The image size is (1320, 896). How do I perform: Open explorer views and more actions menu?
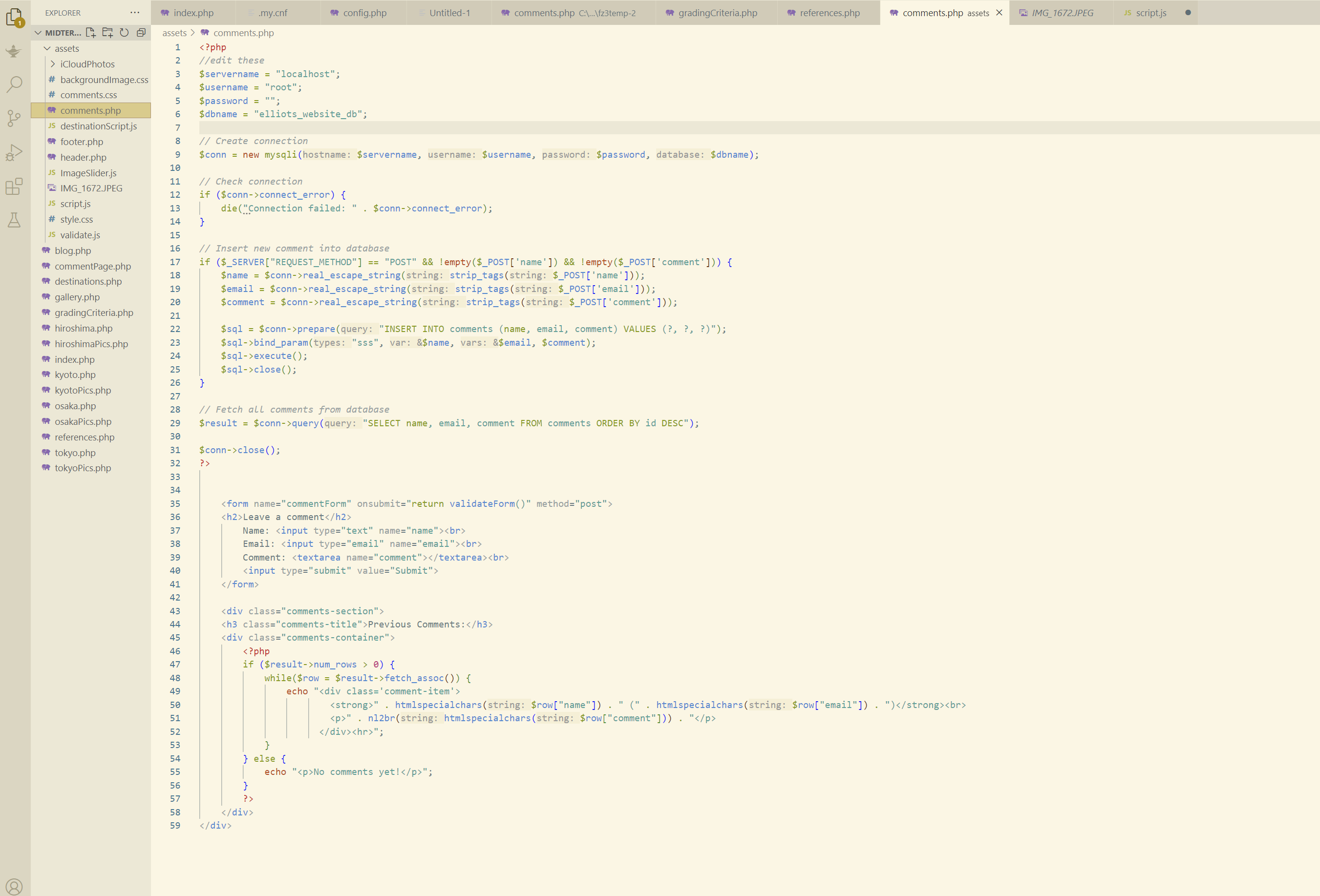coord(135,13)
